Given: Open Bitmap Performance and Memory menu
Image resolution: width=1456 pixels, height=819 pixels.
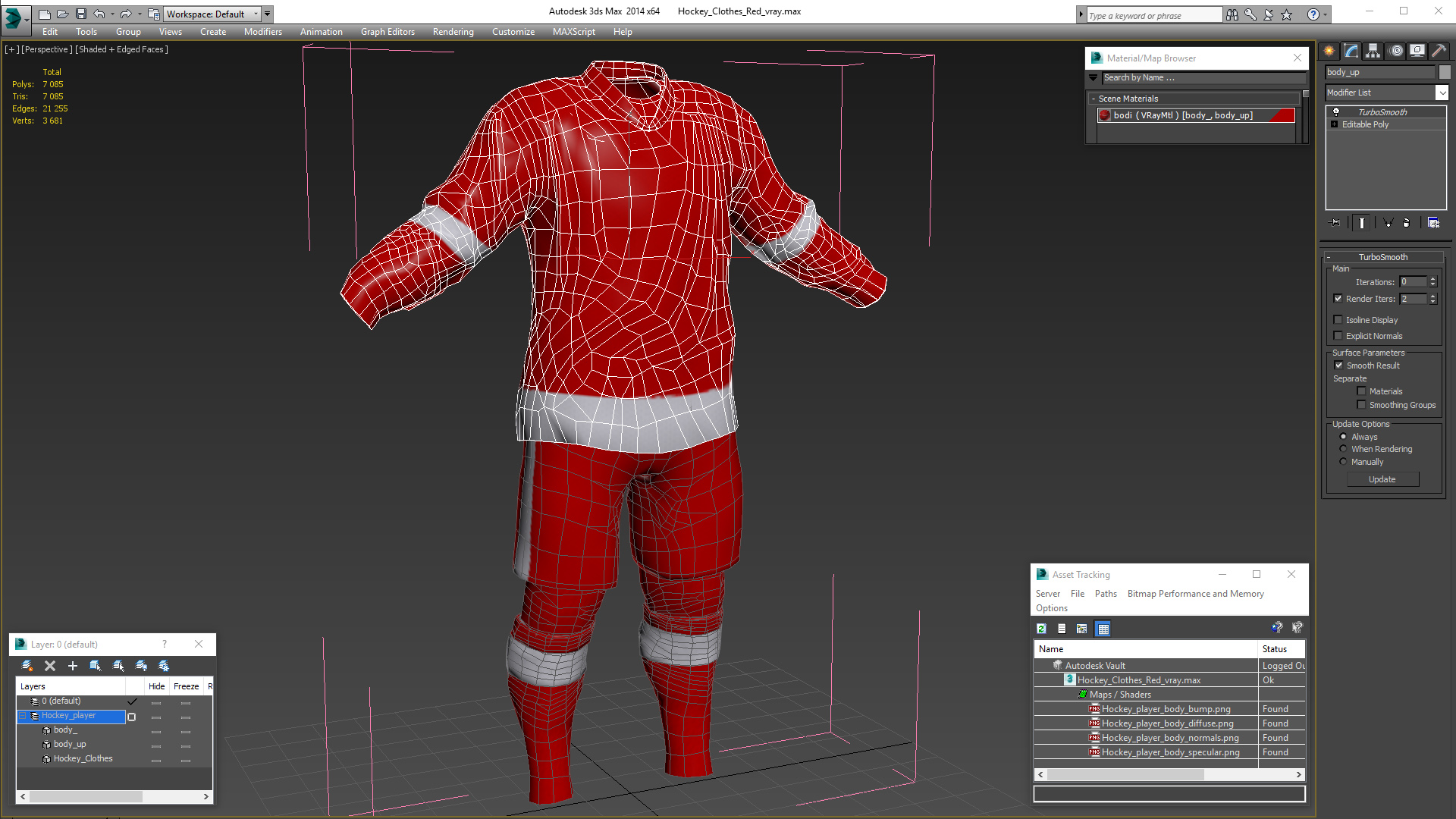Looking at the screenshot, I should (1195, 594).
